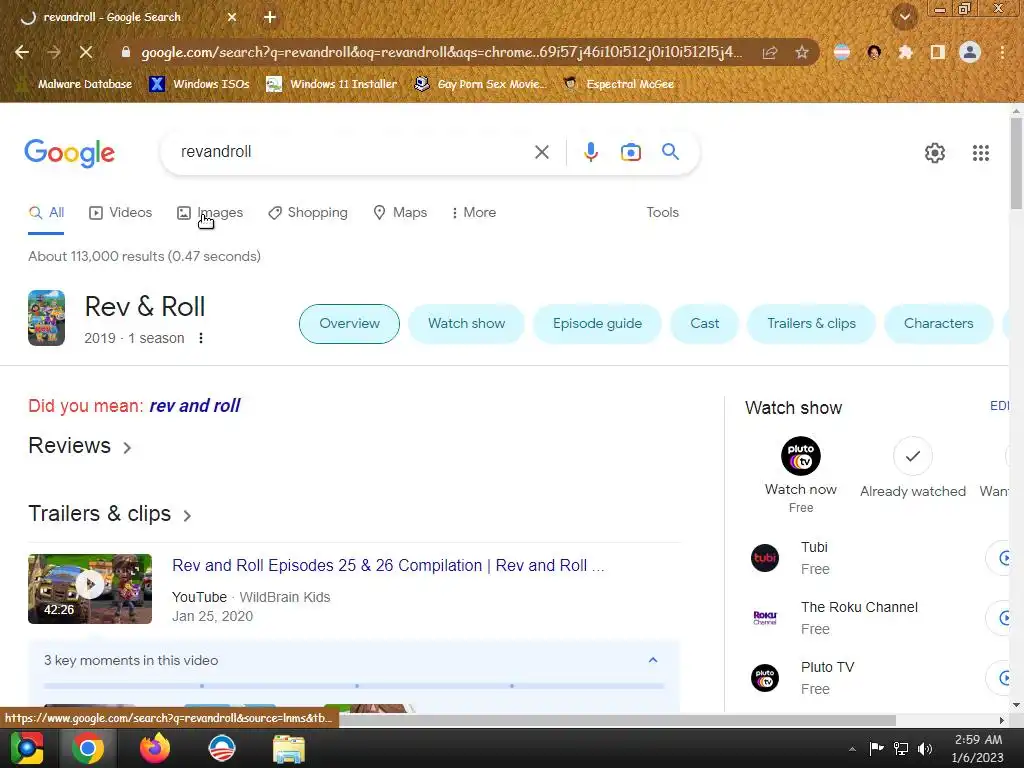Screen dimensions: 1024x768
Task: Expand the Reviews section arrow
Action: point(127,447)
